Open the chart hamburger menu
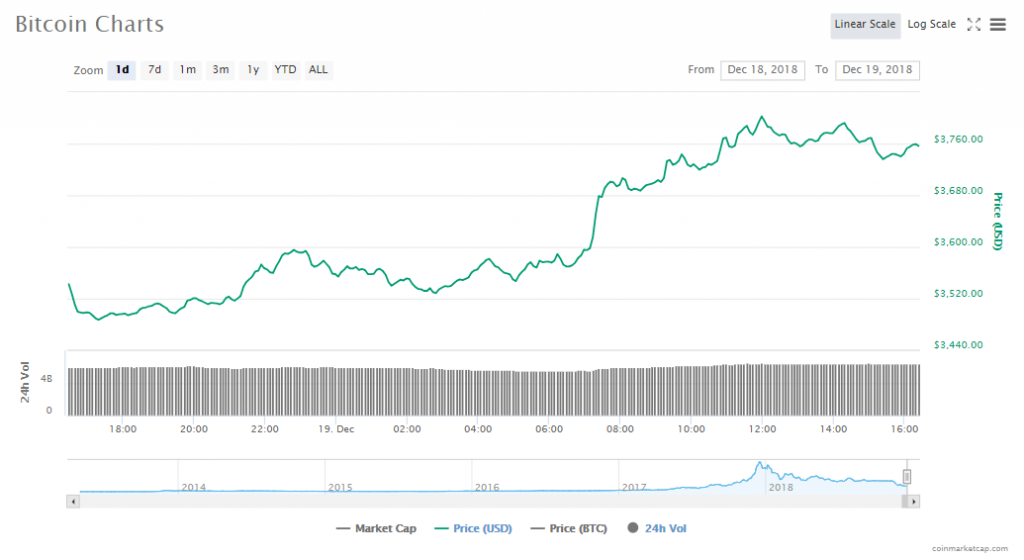 [997, 25]
